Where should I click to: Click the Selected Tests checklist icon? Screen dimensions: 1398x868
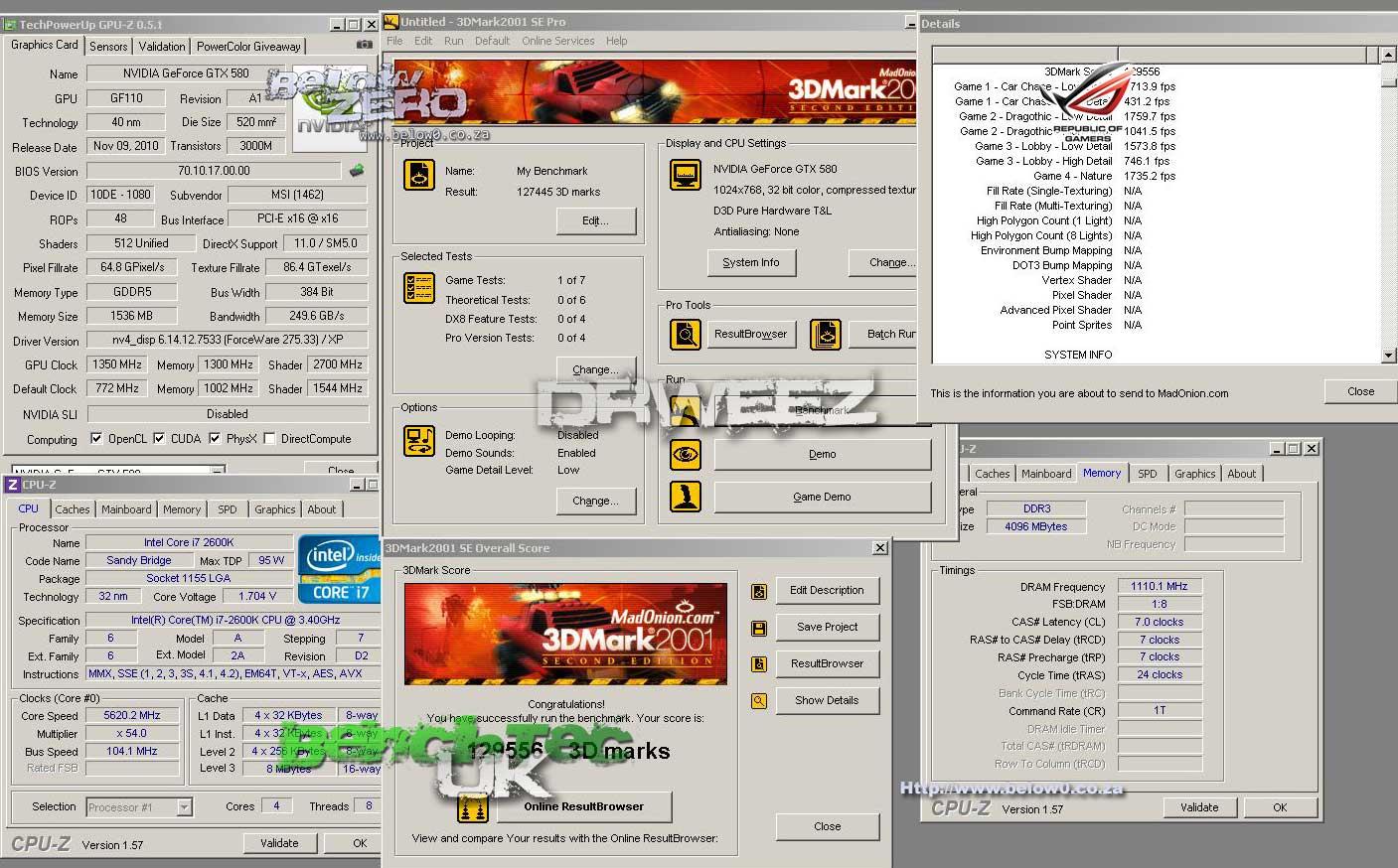click(418, 288)
